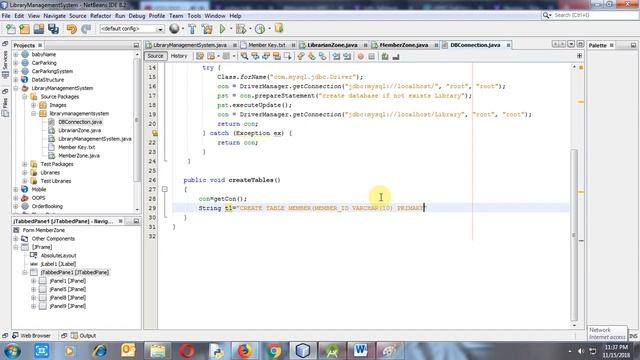This screenshot has width=640, height=360.
Task: Expand the OrderBooking project node
Action: click(16, 207)
